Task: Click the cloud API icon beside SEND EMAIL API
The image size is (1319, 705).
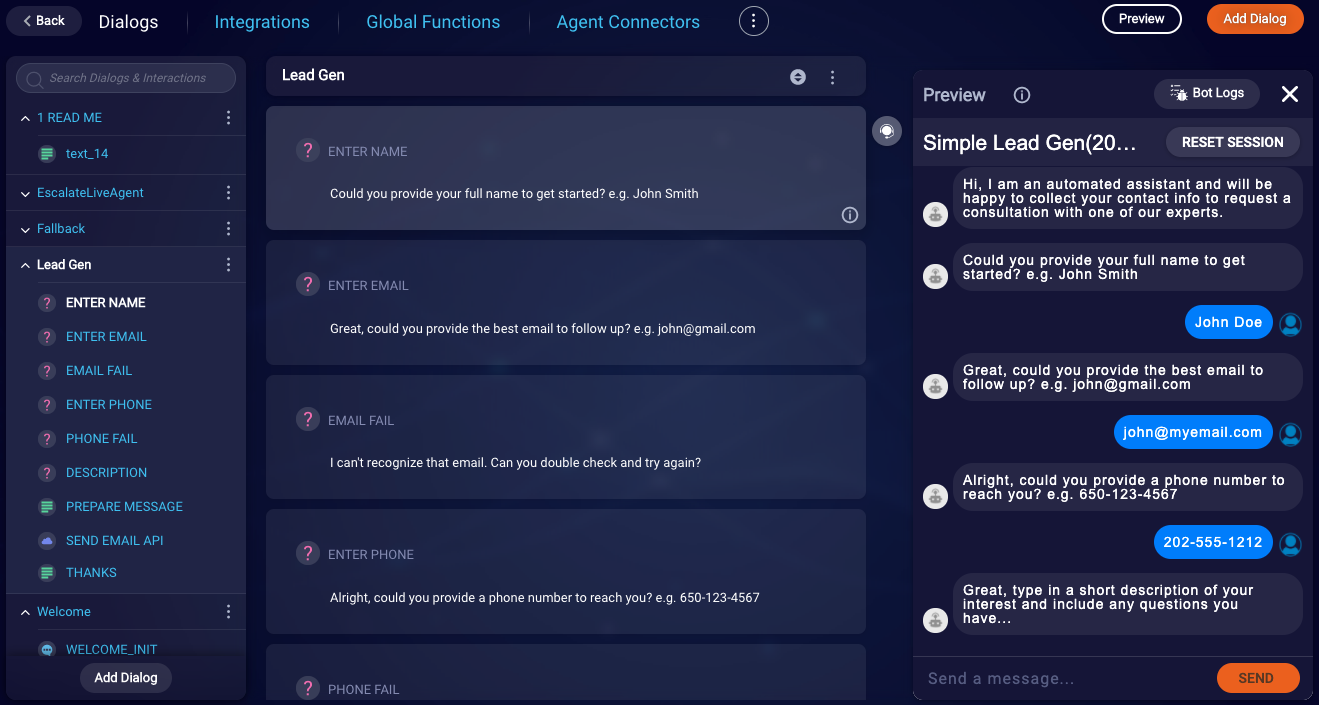Action: 46,540
